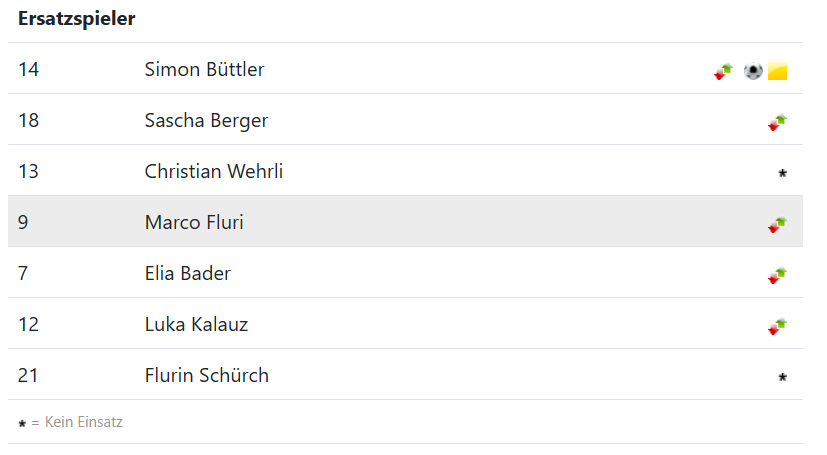Image resolution: width=827 pixels, height=455 pixels.
Task: Click the Ersatzspieler heading
Action: 77,19
